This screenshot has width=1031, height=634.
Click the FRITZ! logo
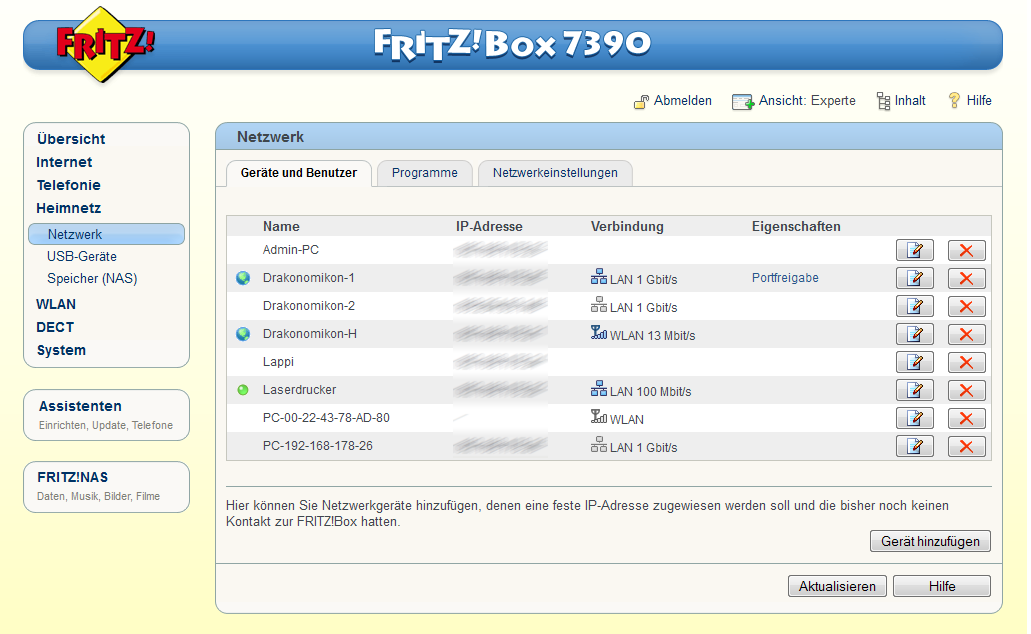tap(105, 44)
